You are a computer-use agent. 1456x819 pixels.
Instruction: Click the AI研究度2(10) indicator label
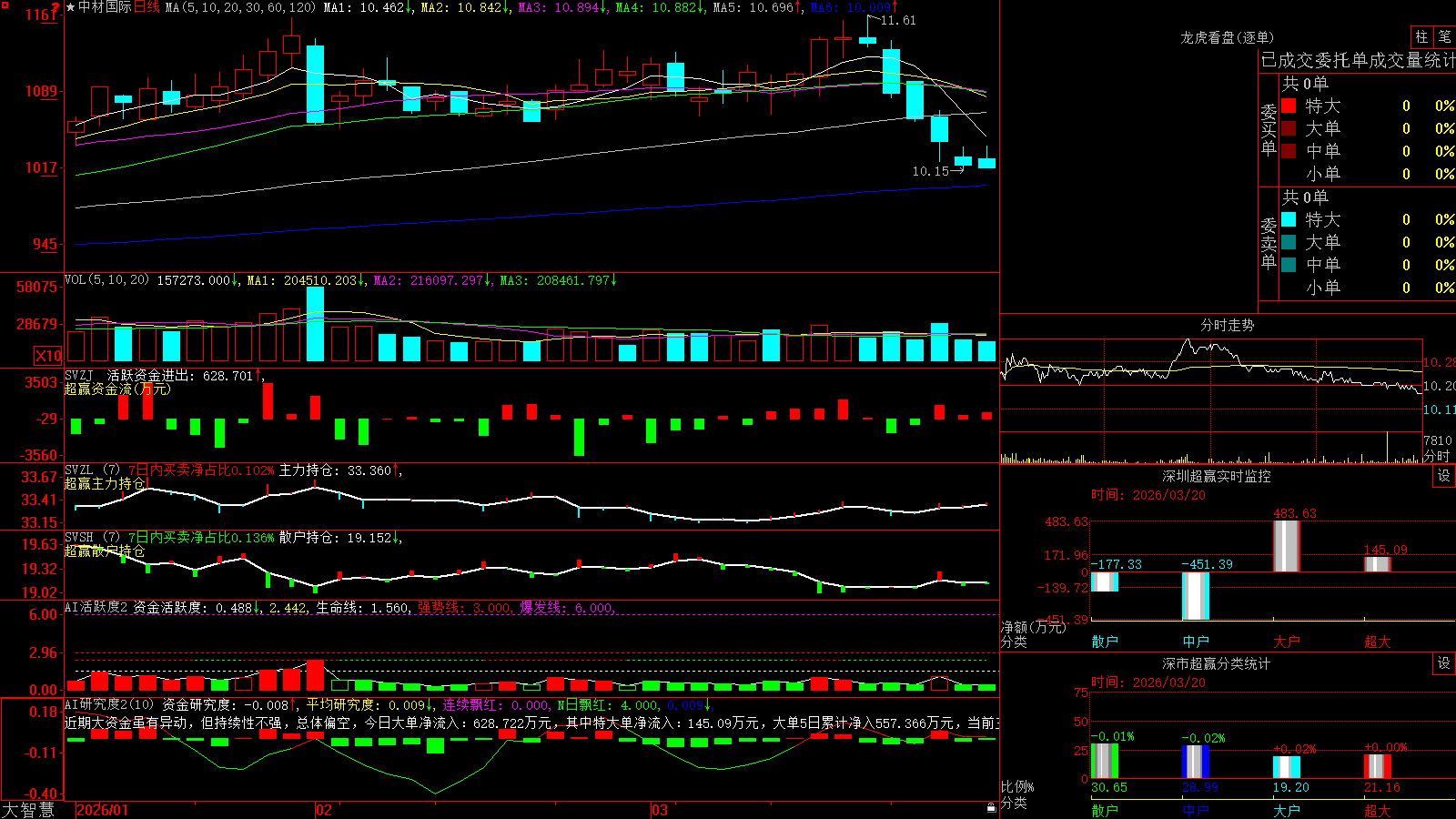click(109, 704)
